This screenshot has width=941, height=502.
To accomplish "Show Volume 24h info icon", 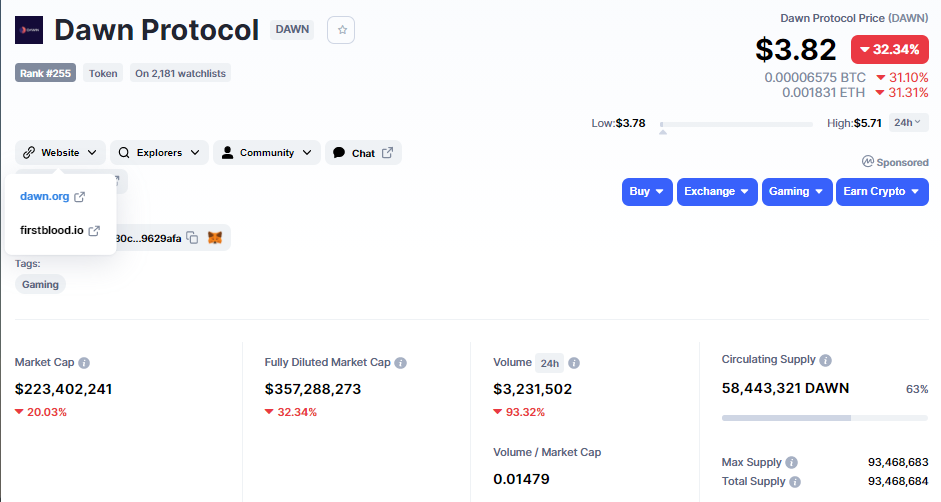I will [x=574, y=363].
